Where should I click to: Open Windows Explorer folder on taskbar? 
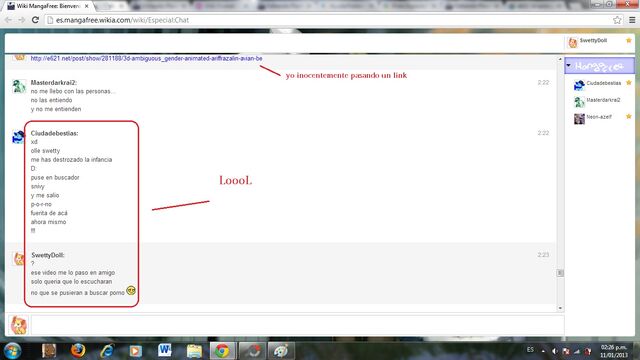[194, 351]
